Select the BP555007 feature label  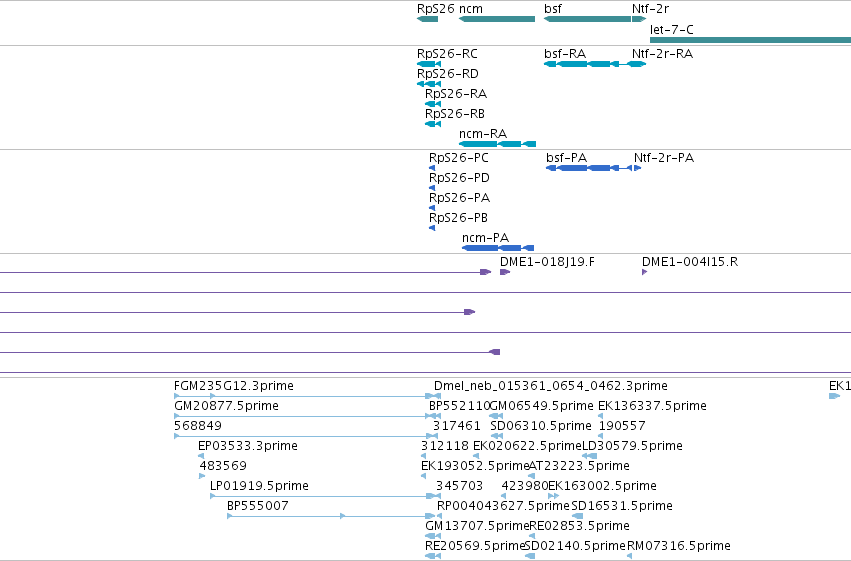click(258, 506)
